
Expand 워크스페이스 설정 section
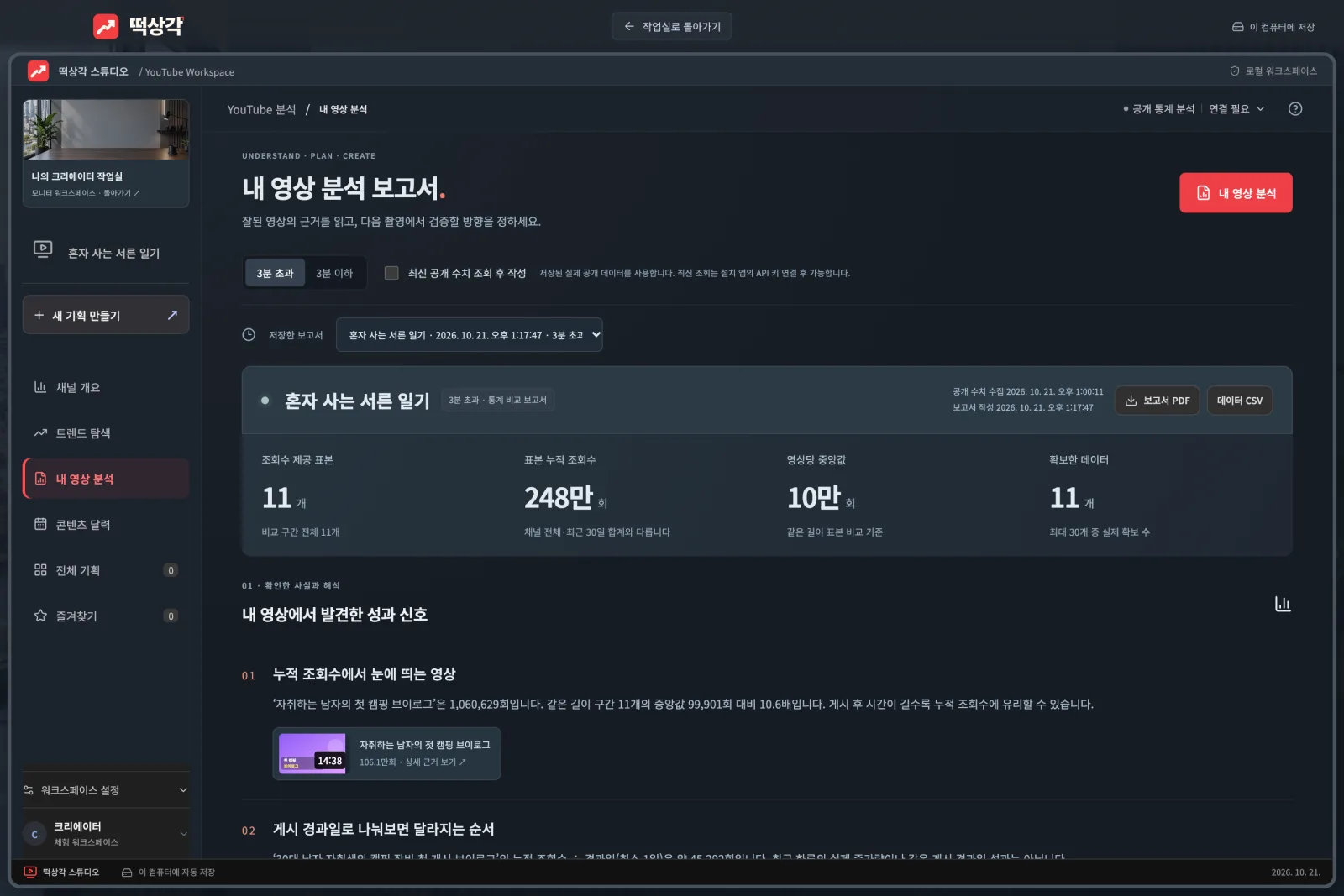[x=106, y=790]
